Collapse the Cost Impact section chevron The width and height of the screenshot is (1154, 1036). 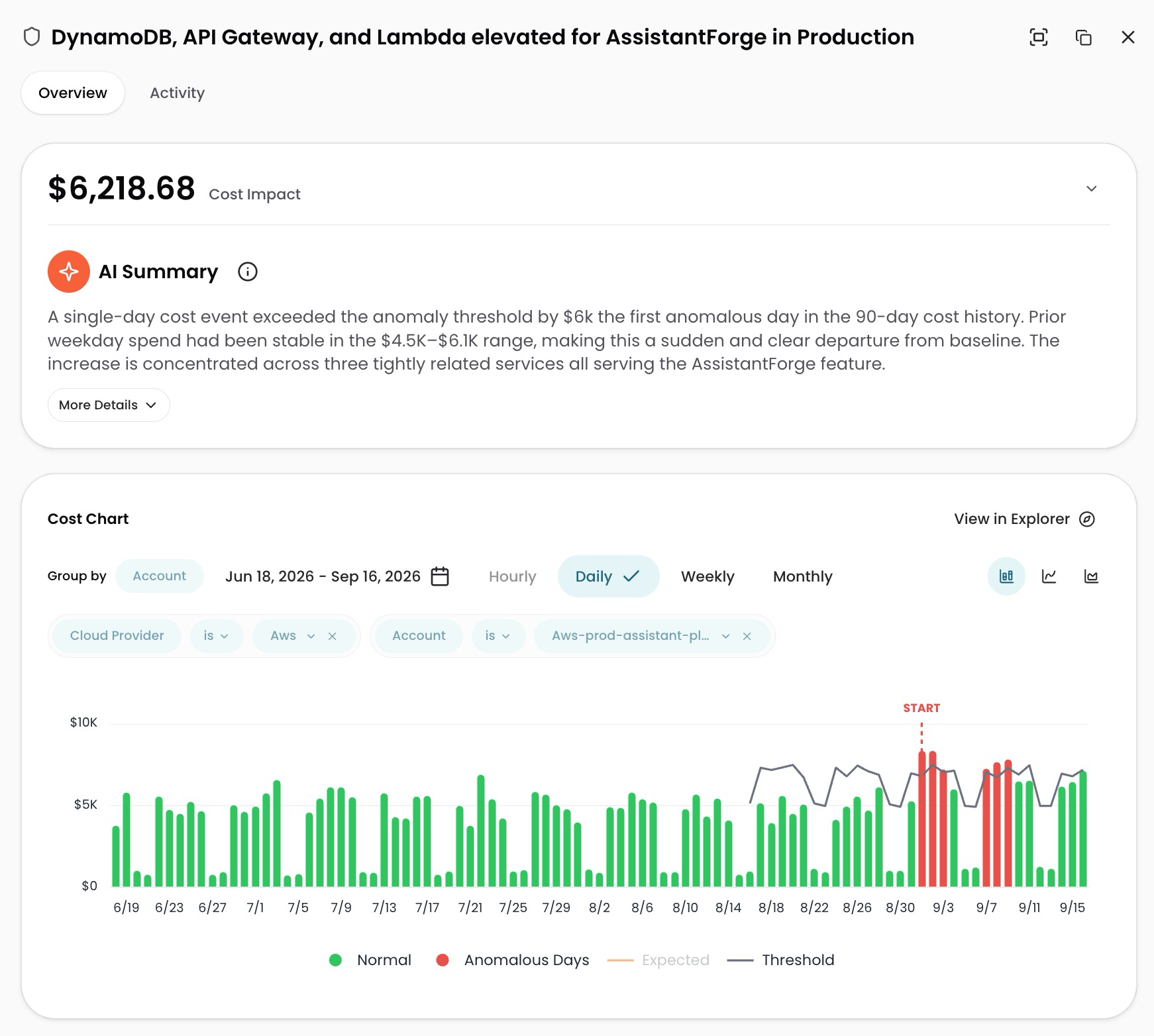pyautogui.click(x=1092, y=189)
